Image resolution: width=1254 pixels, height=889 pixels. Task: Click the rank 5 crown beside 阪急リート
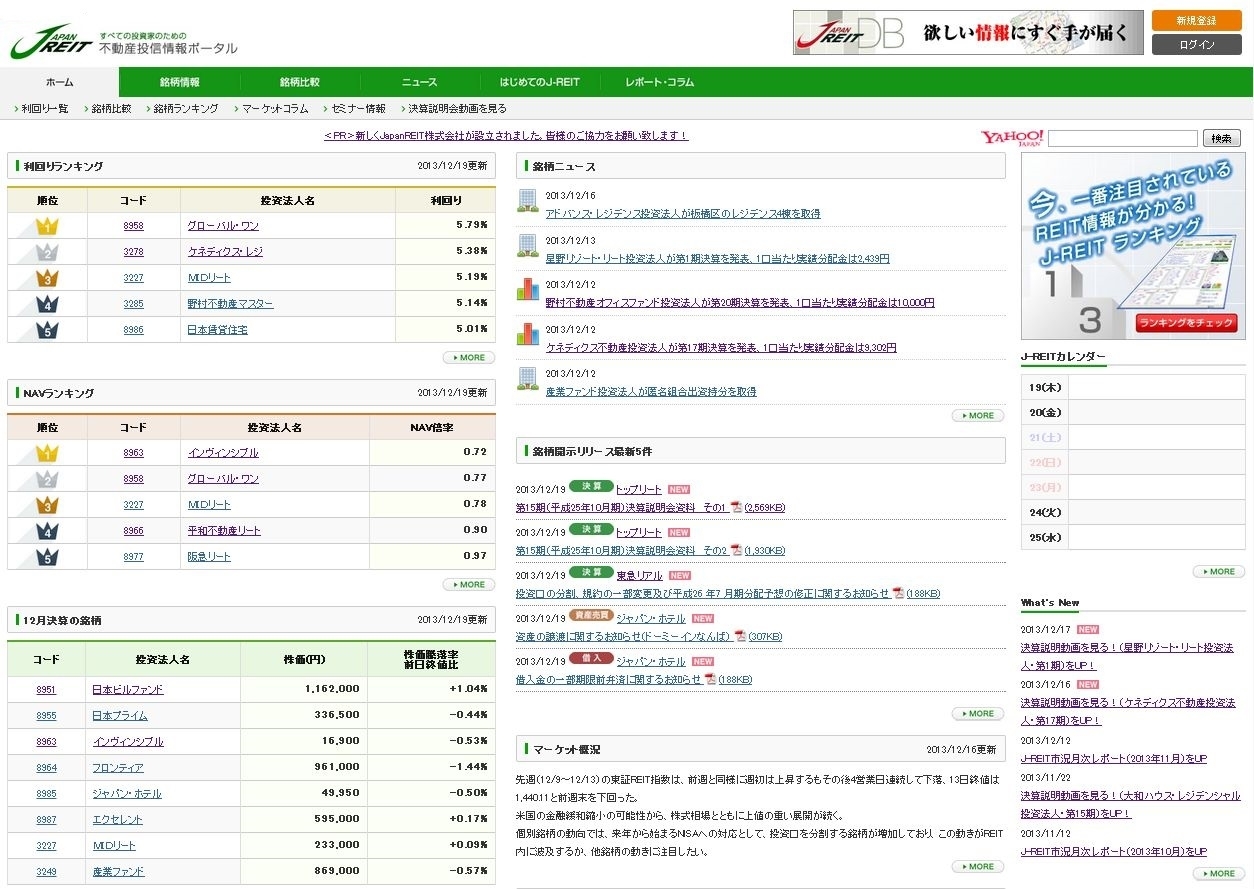point(47,557)
